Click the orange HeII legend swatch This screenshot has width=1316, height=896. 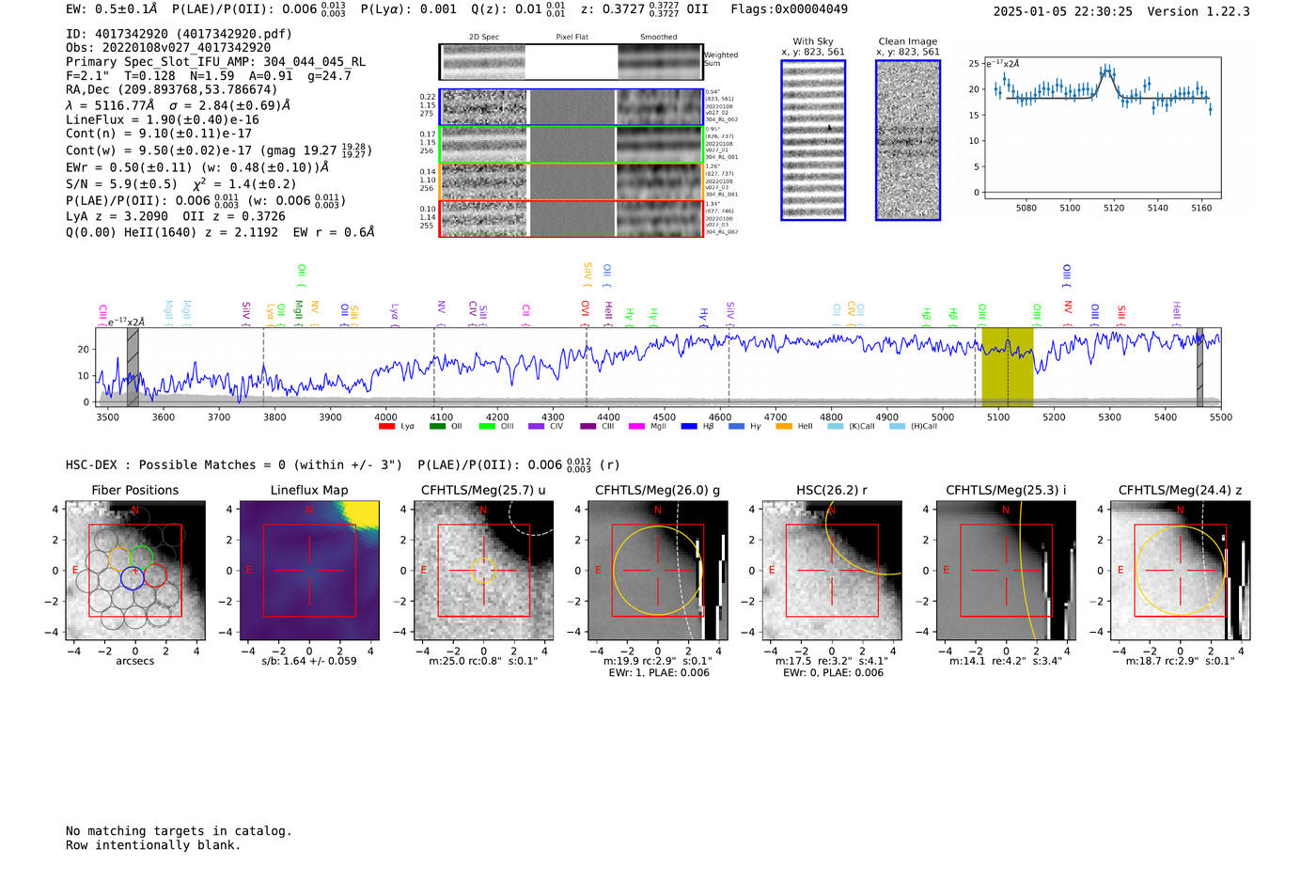pos(784,427)
